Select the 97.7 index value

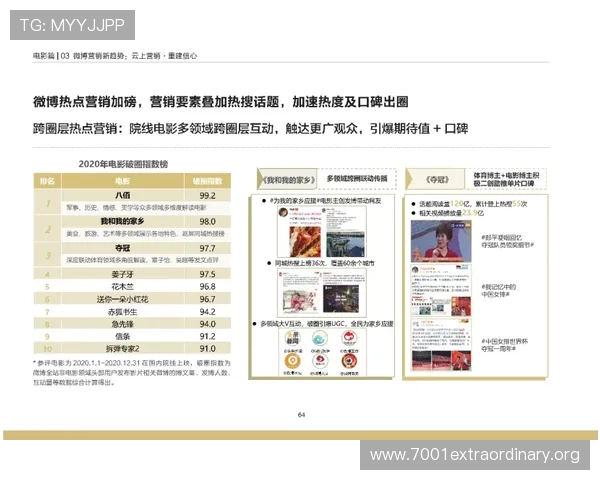click(207, 248)
